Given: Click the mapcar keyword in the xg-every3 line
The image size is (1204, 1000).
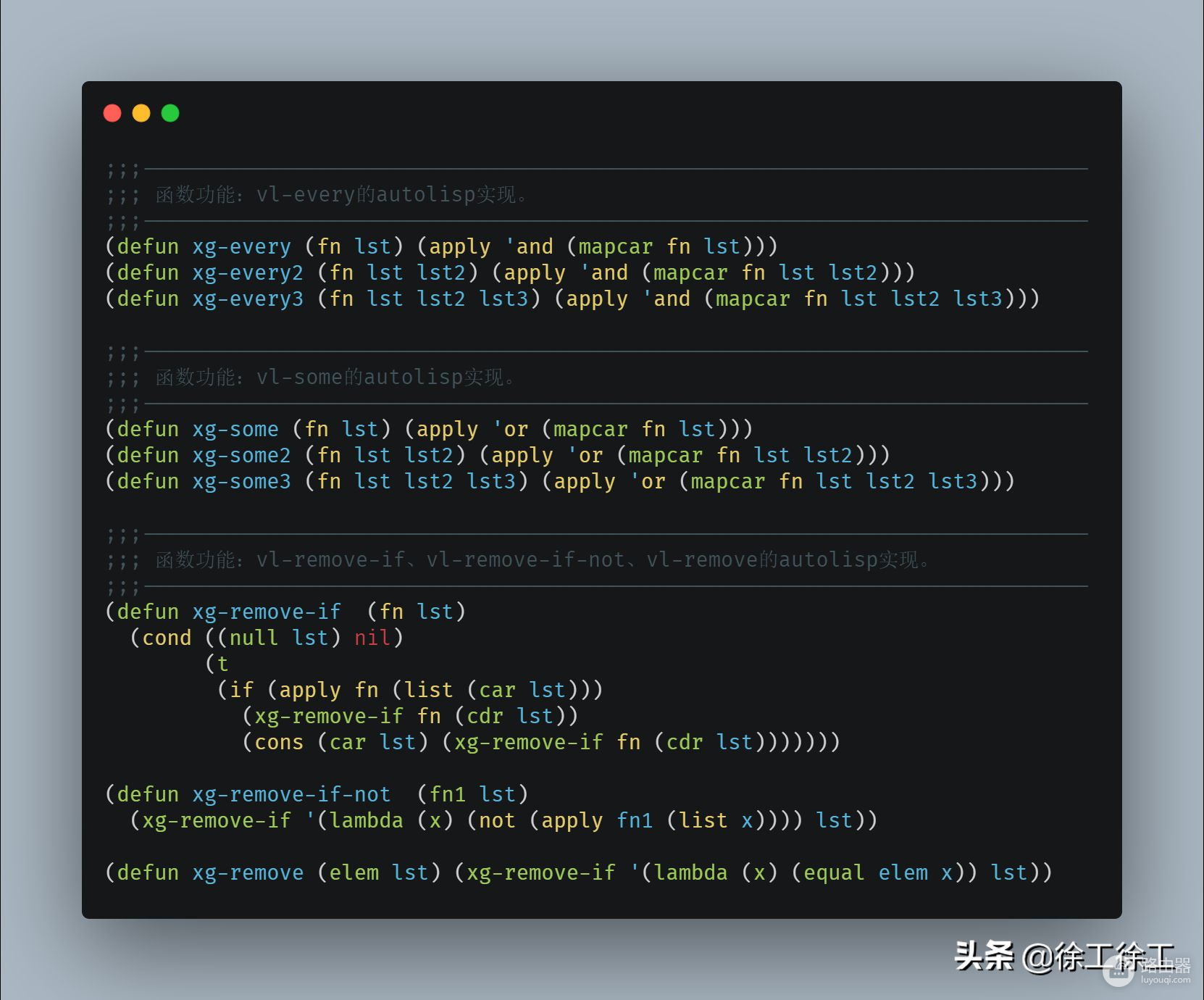Looking at the screenshot, I should (x=753, y=299).
